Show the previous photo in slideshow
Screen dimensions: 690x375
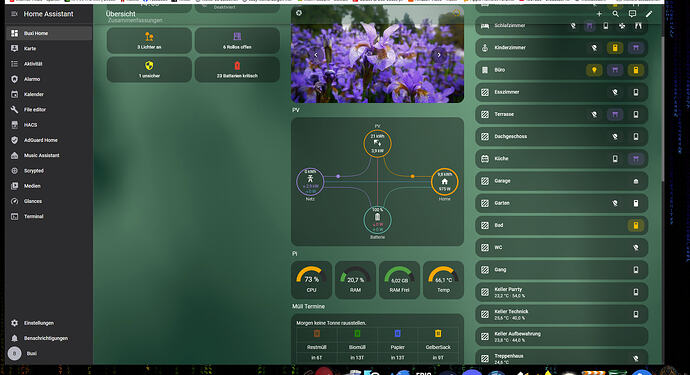tap(316, 55)
